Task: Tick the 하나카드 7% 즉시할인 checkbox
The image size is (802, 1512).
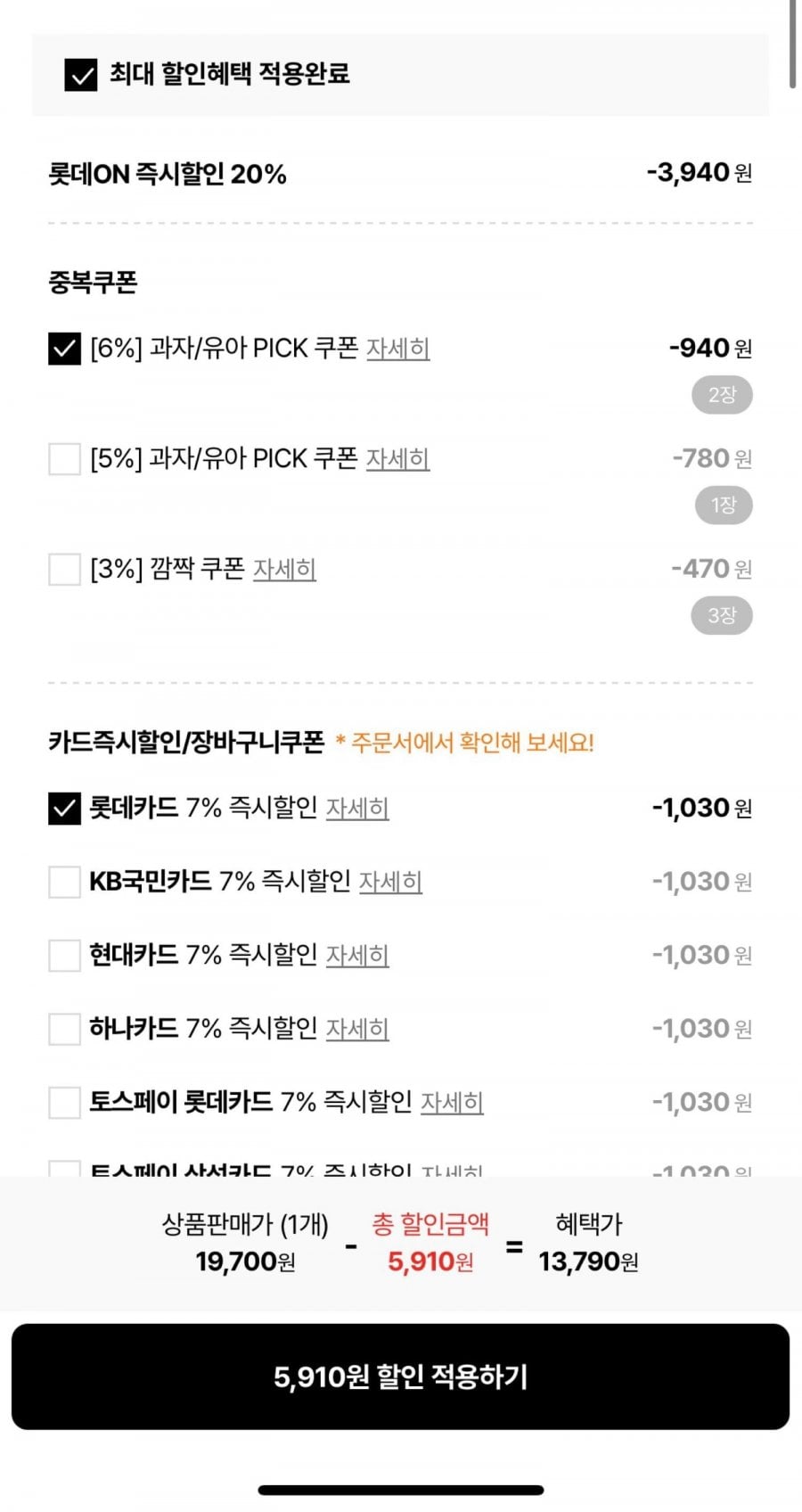Action: tap(64, 1030)
